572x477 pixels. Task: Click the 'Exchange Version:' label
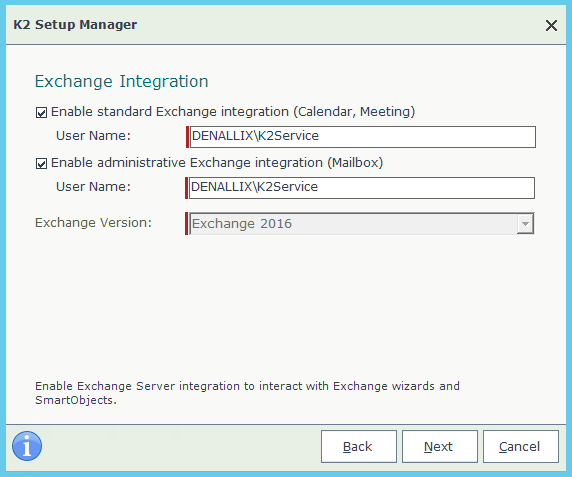[93, 222]
